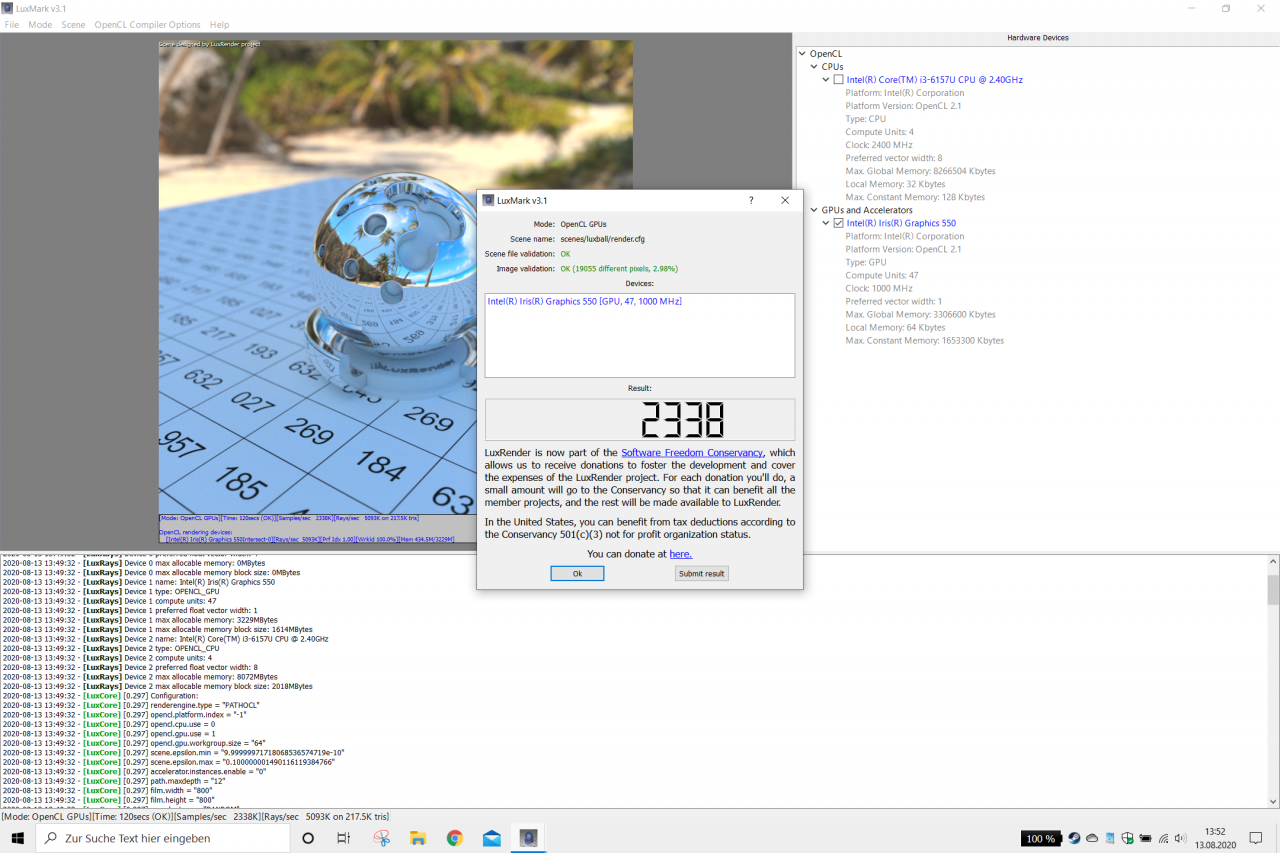Open the Scene menu
1280x853 pixels.
click(73, 24)
